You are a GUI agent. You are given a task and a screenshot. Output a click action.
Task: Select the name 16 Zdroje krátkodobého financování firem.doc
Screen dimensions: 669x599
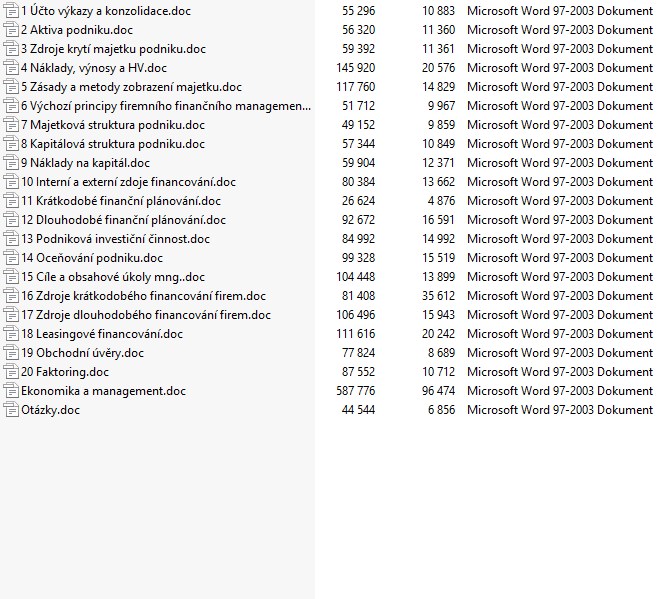tap(143, 296)
